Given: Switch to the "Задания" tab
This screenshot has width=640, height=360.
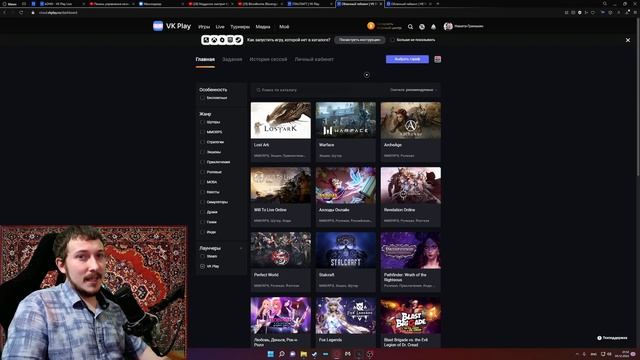Looking at the screenshot, I should coord(232,59).
